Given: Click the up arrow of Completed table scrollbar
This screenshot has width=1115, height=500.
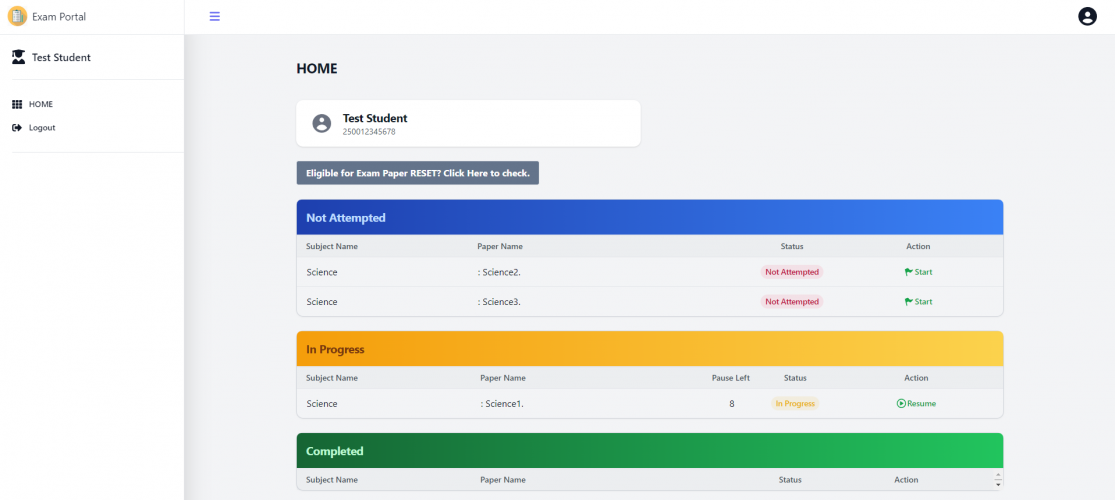Looking at the screenshot, I should click(x=998, y=475).
